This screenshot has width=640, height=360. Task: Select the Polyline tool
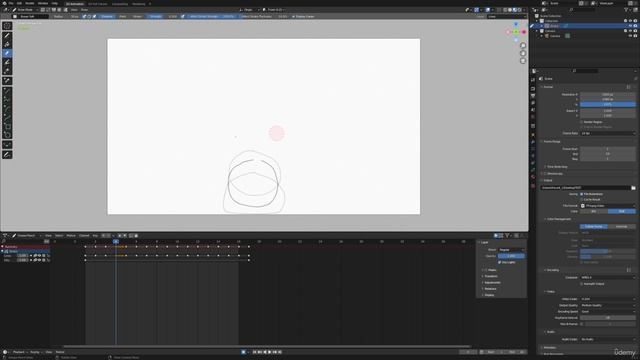[7, 99]
